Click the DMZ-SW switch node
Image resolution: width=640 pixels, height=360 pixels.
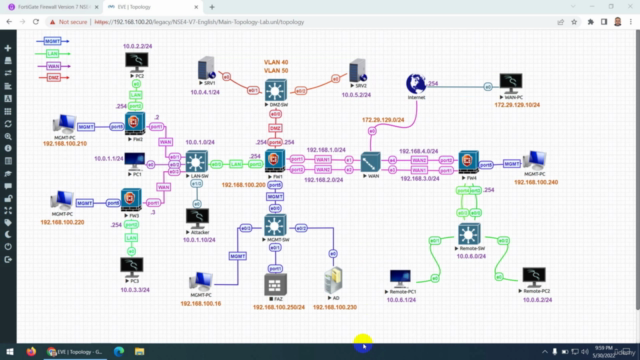pyautogui.click(x=276, y=90)
